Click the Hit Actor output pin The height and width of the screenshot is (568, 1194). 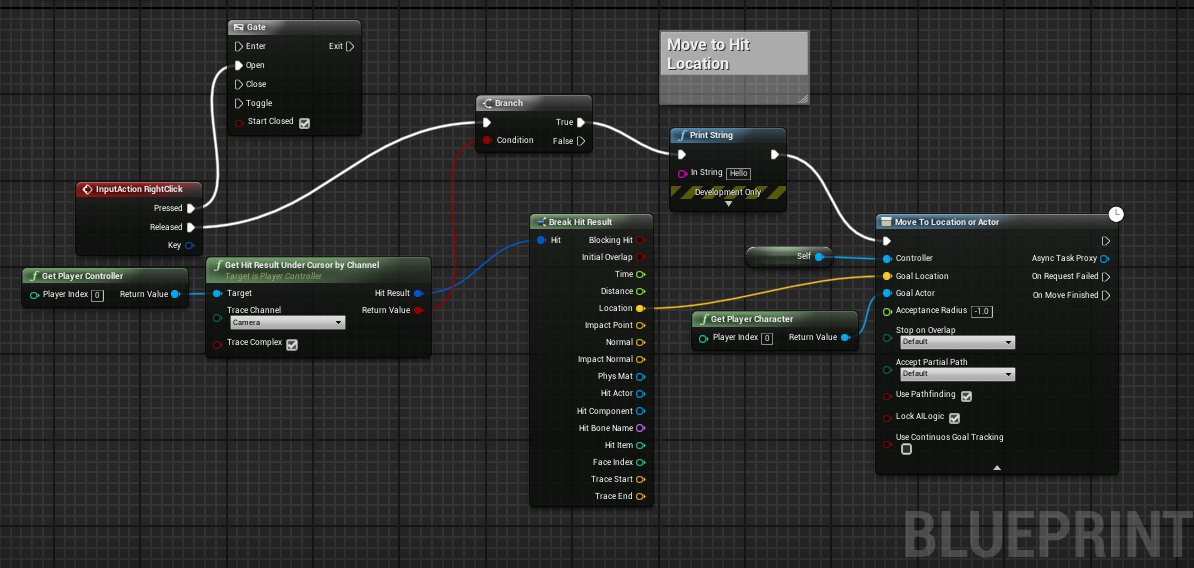640,394
